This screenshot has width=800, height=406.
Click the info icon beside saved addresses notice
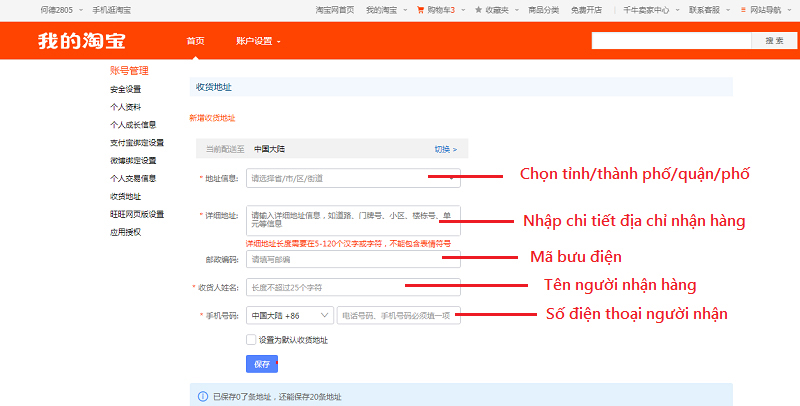click(x=203, y=396)
